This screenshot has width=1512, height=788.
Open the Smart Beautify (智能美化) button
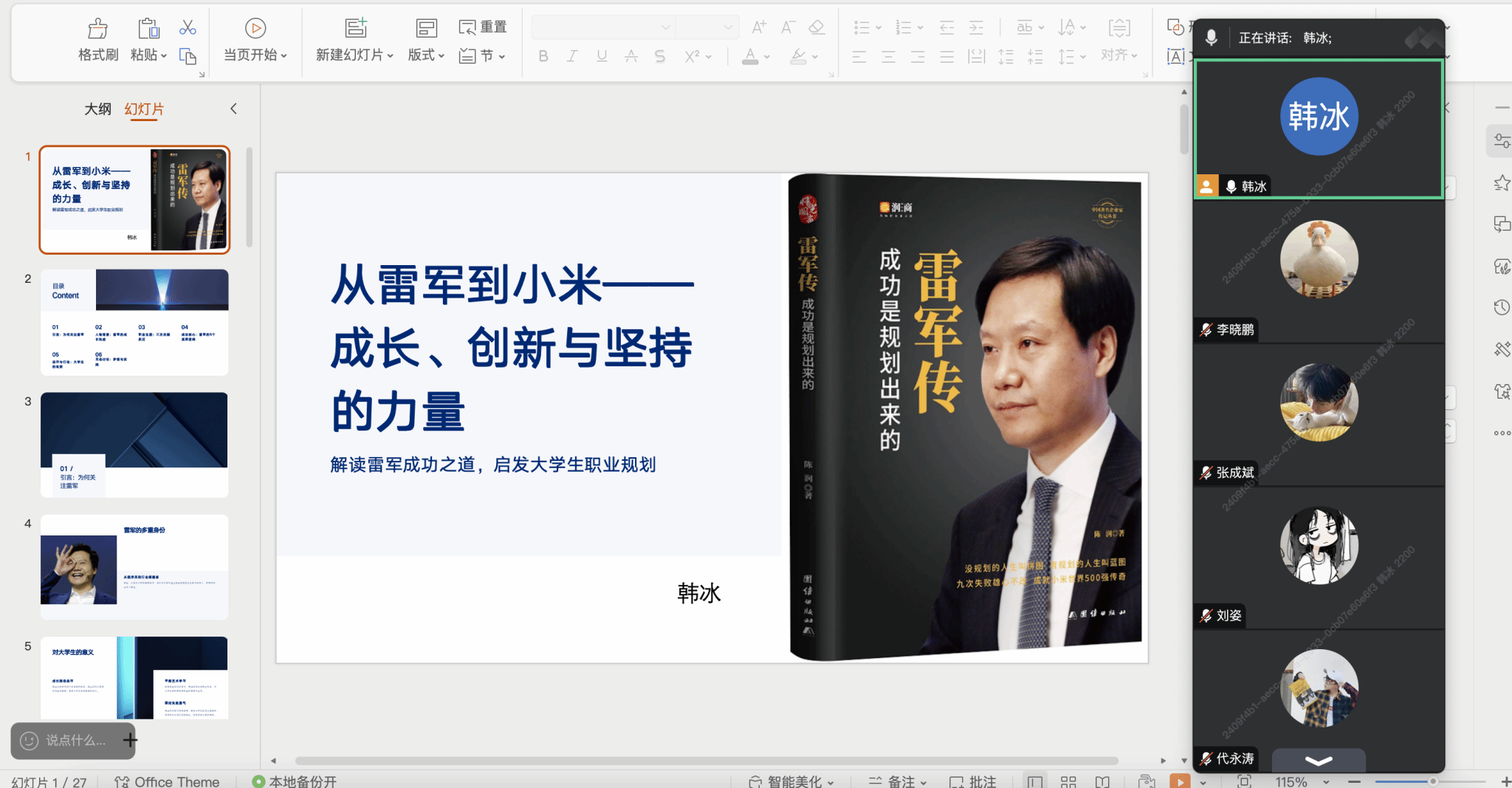click(x=791, y=781)
